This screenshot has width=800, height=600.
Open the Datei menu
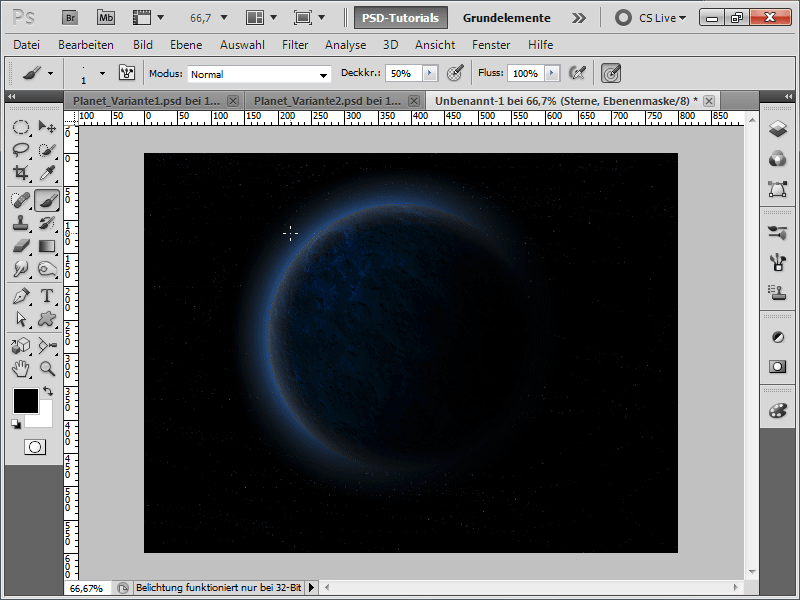pyautogui.click(x=27, y=45)
